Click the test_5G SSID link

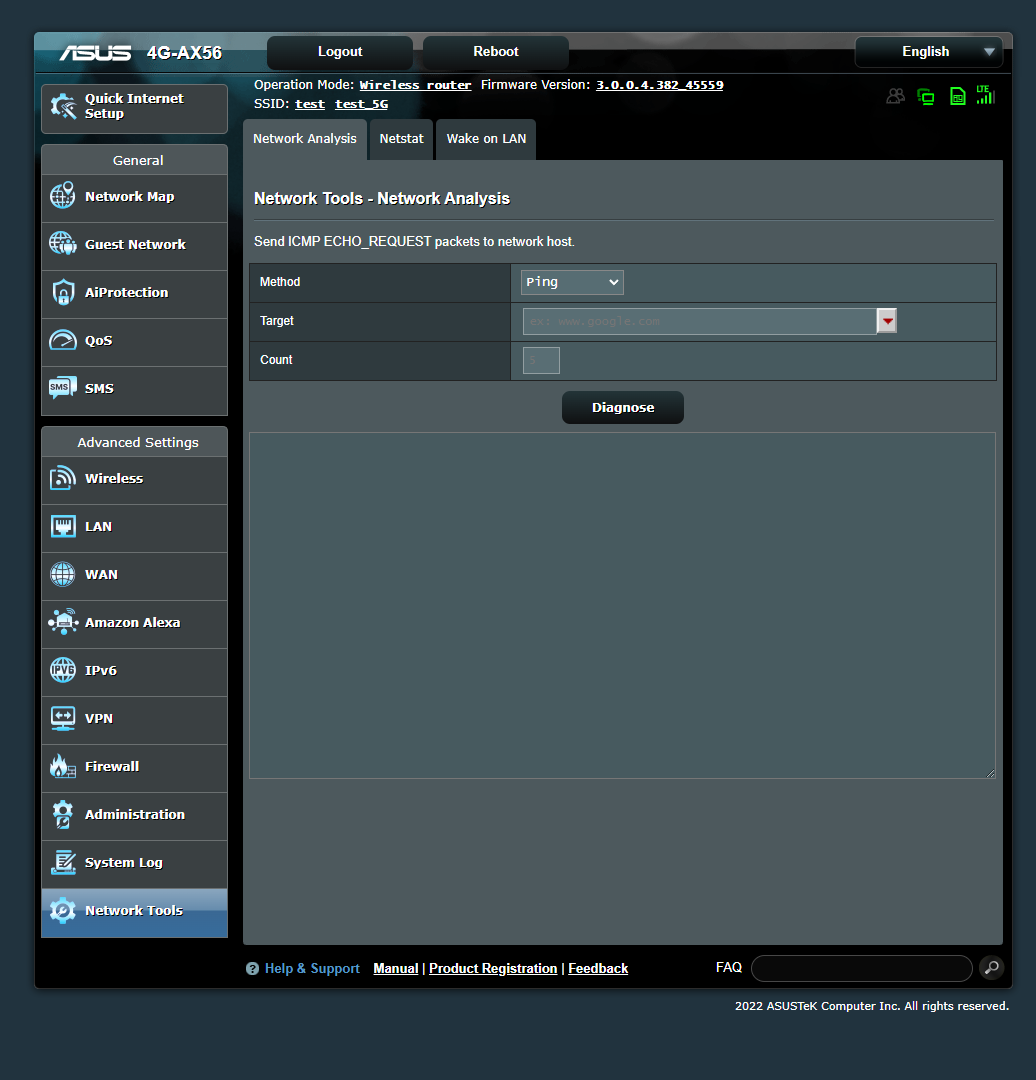pos(362,104)
